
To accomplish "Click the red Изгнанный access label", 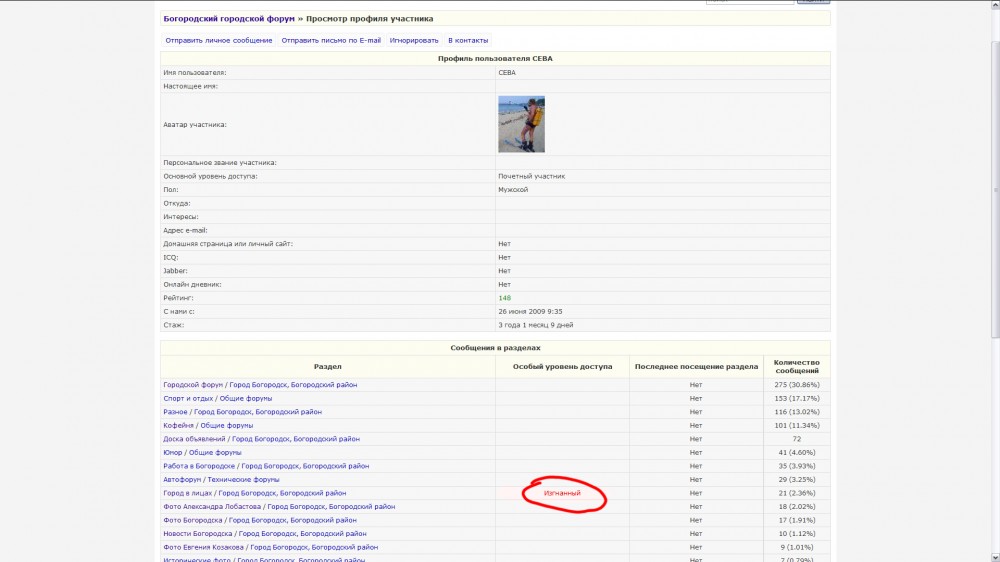I will [562, 493].
